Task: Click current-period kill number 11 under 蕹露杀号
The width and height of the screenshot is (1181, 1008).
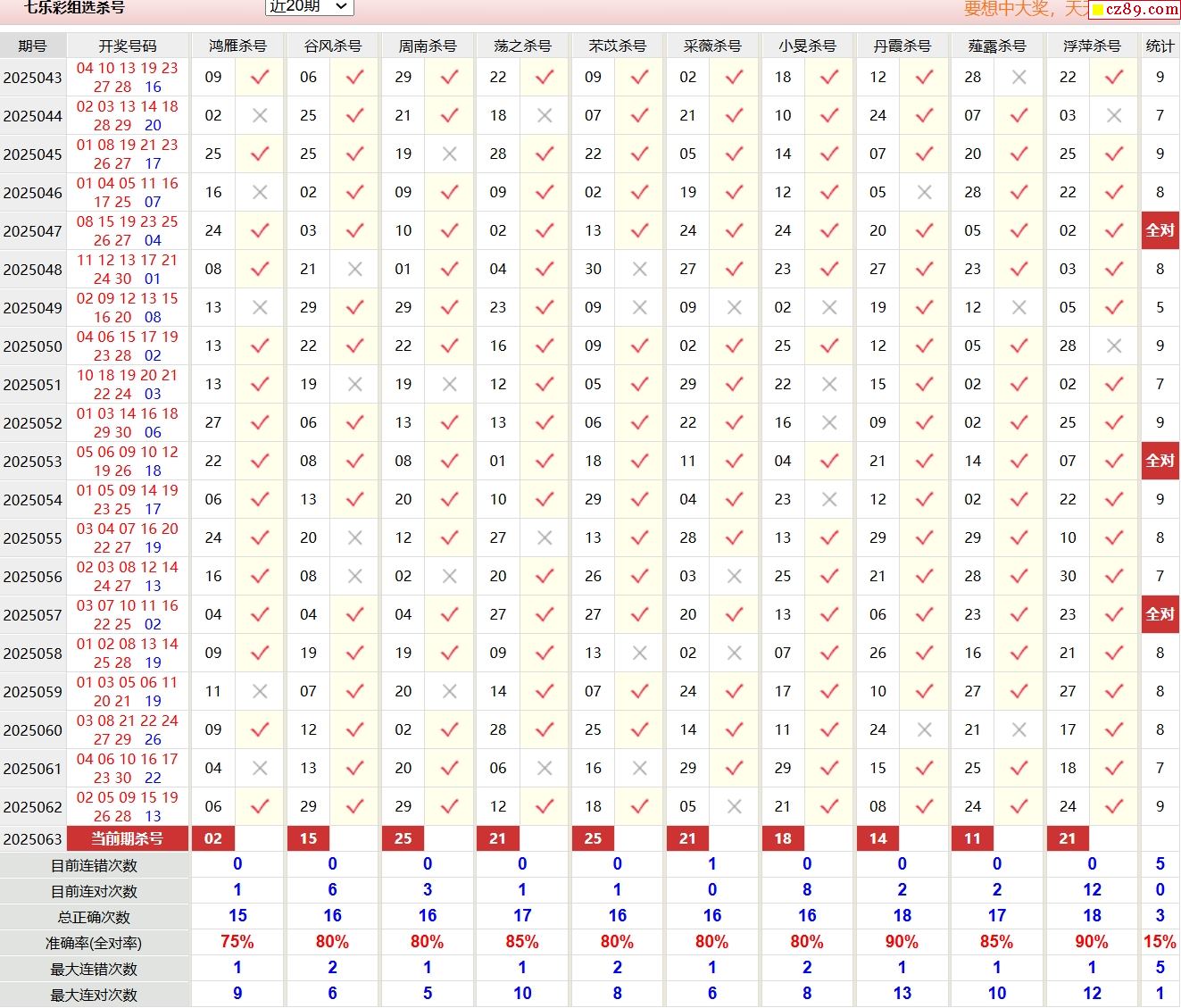Action: click(972, 838)
